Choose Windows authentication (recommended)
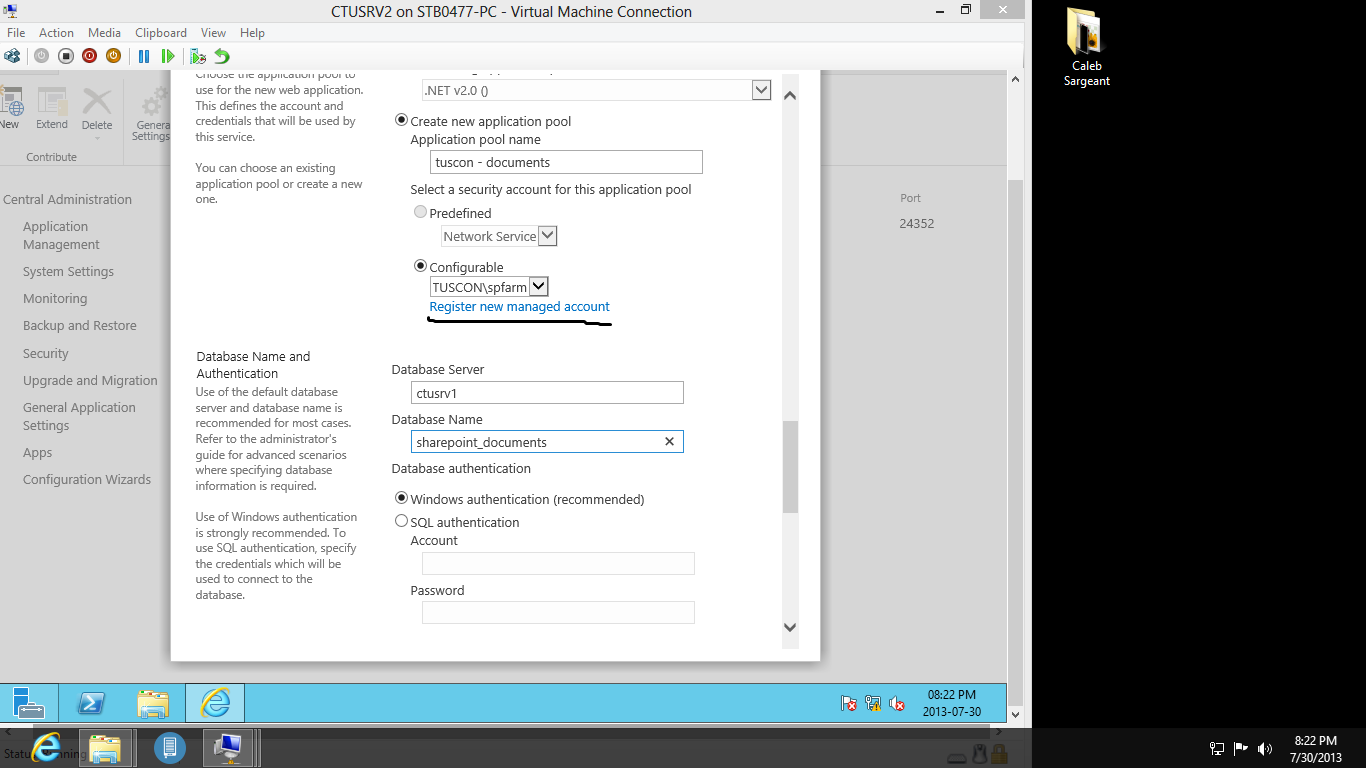 pyautogui.click(x=402, y=497)
